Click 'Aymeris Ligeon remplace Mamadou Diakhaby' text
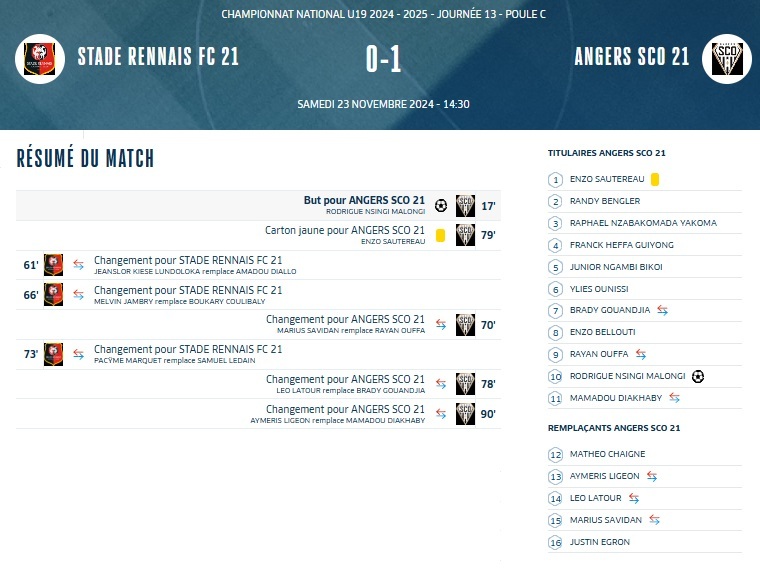This screenshot has height=575, width=760. tap(338, 421)
